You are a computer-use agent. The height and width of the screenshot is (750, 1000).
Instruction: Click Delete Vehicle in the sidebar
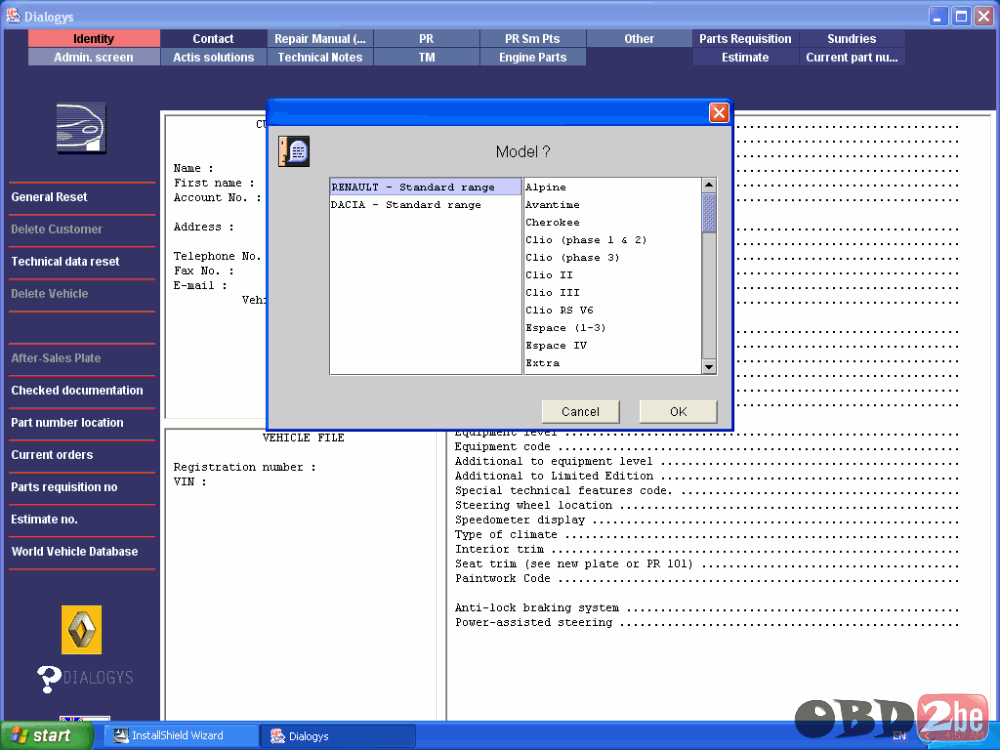coord(49,294)
